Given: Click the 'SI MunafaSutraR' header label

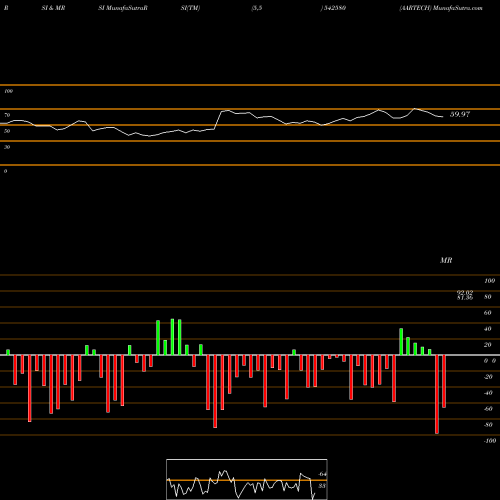Looking at the screenshot, I should coord(123,8).
